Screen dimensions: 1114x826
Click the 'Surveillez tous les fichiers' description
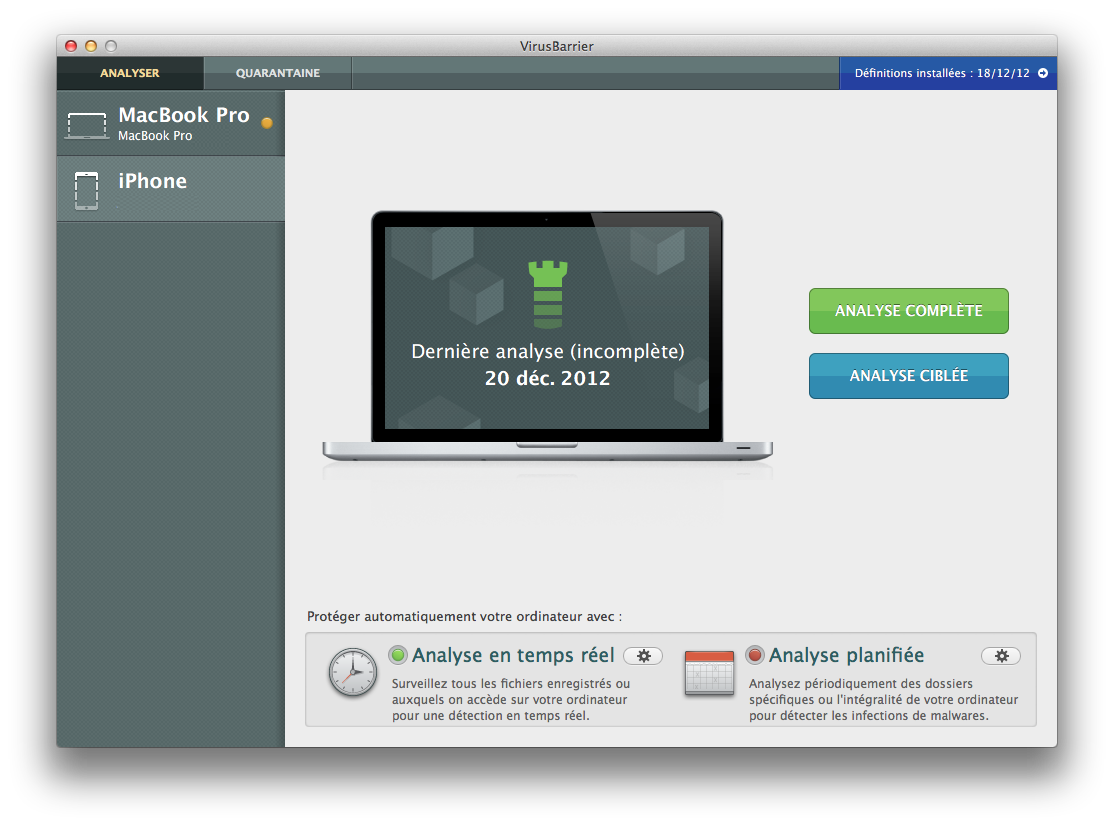[511, 700]
